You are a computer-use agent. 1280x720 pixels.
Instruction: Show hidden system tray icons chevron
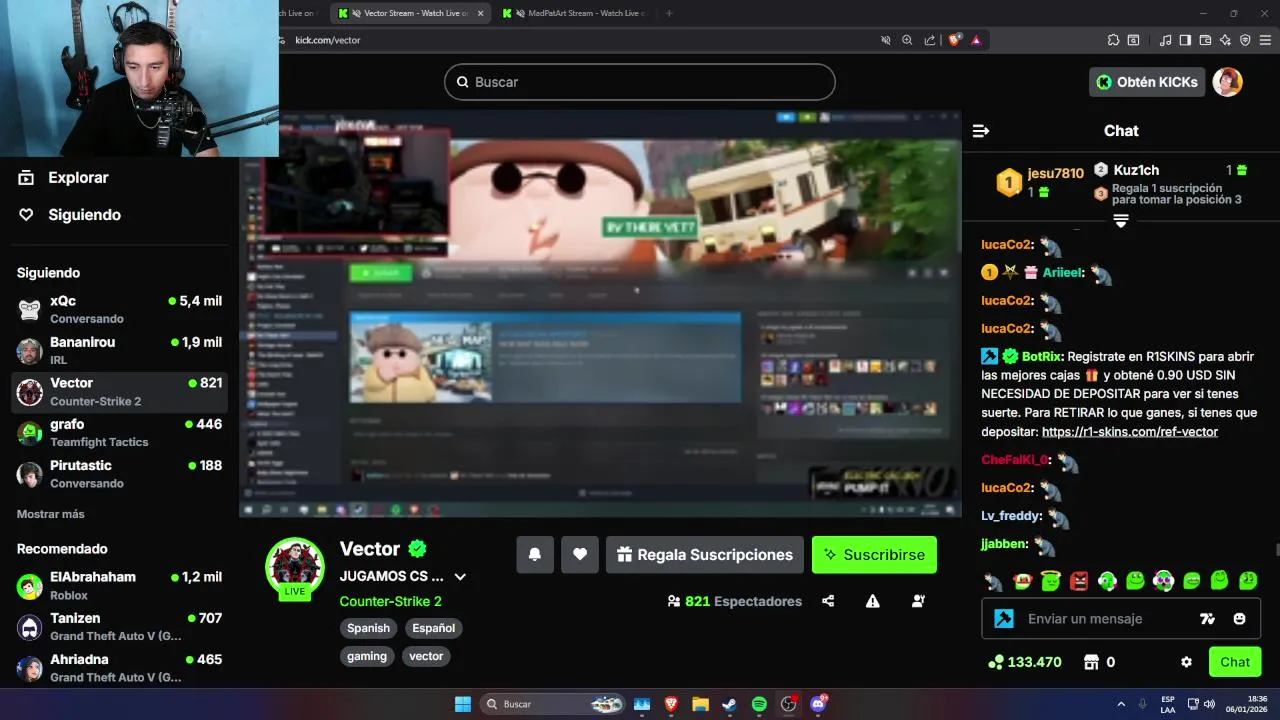1120,704
